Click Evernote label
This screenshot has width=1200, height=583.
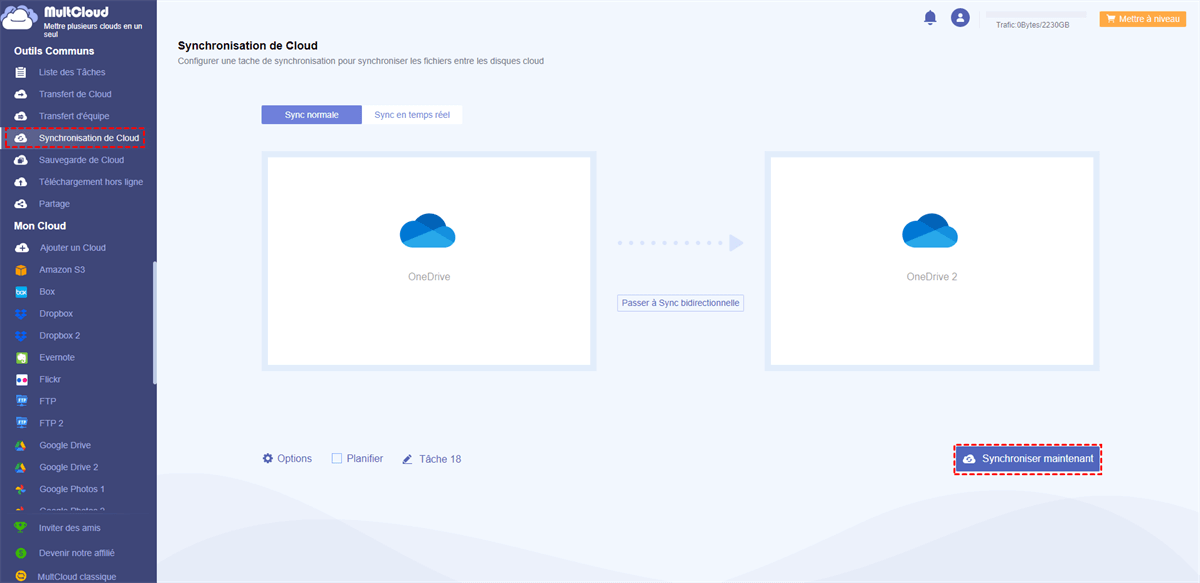pos(57,358)
